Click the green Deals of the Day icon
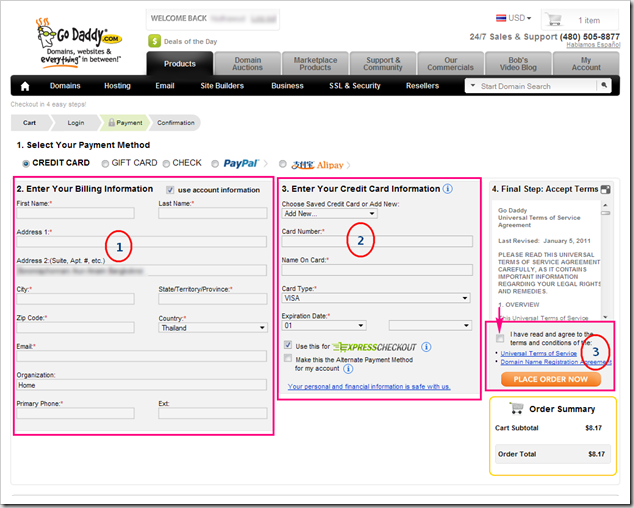This screenshot has height=508, width=634. [154, 41]
